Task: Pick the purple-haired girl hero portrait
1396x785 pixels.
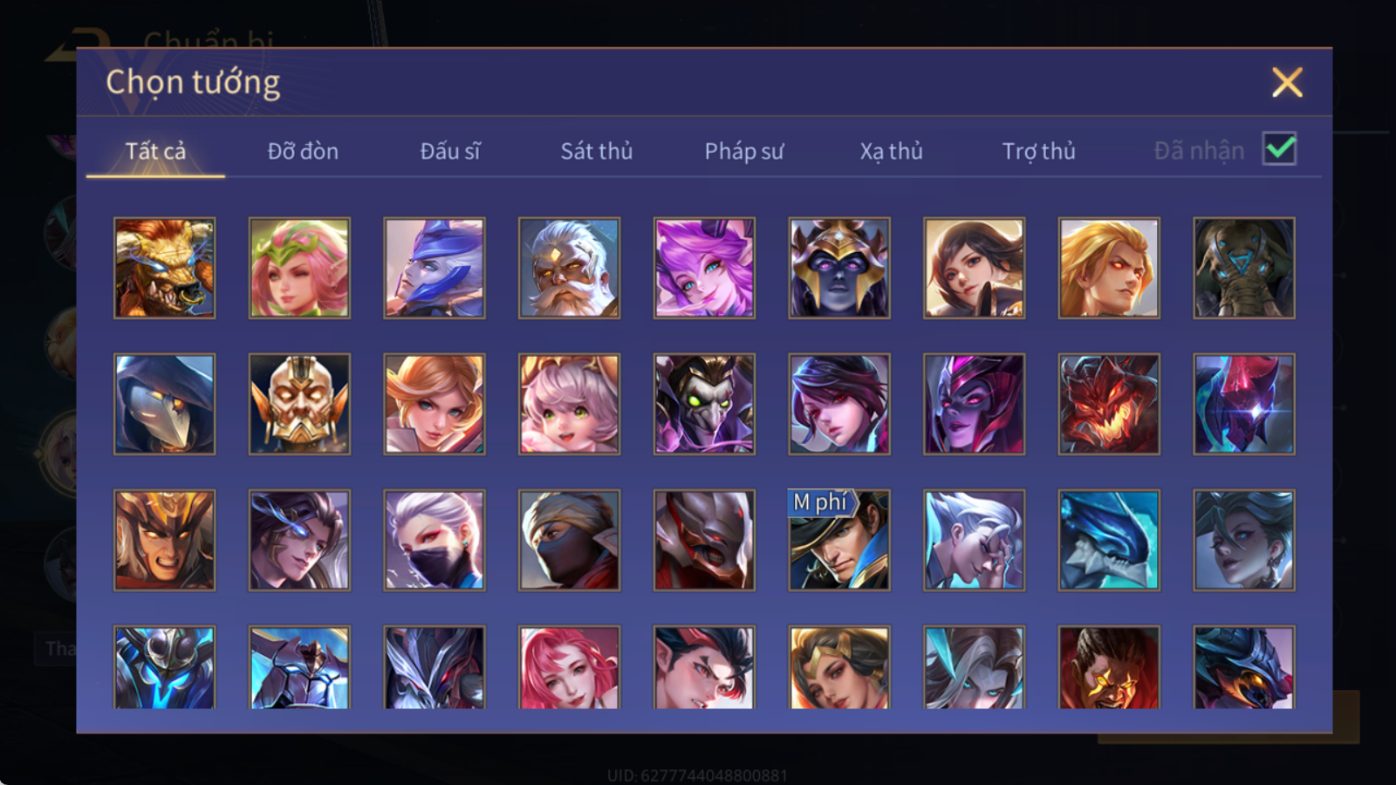Action: [704, 268]
